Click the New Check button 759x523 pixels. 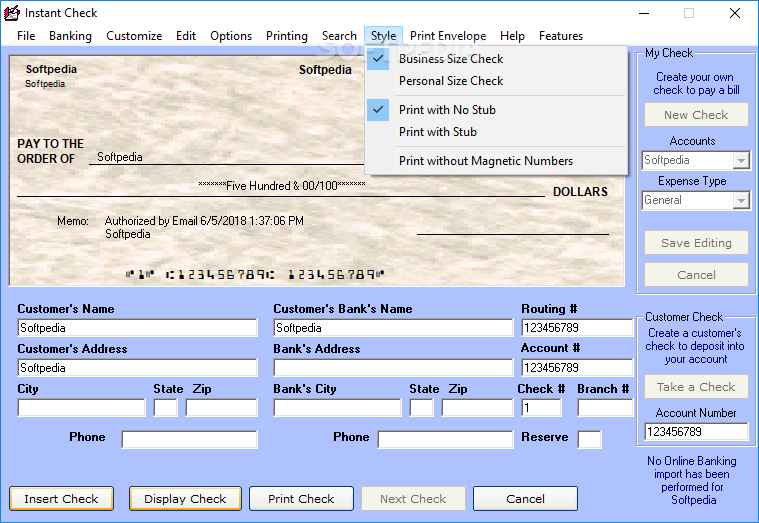(x=696, y=115)
